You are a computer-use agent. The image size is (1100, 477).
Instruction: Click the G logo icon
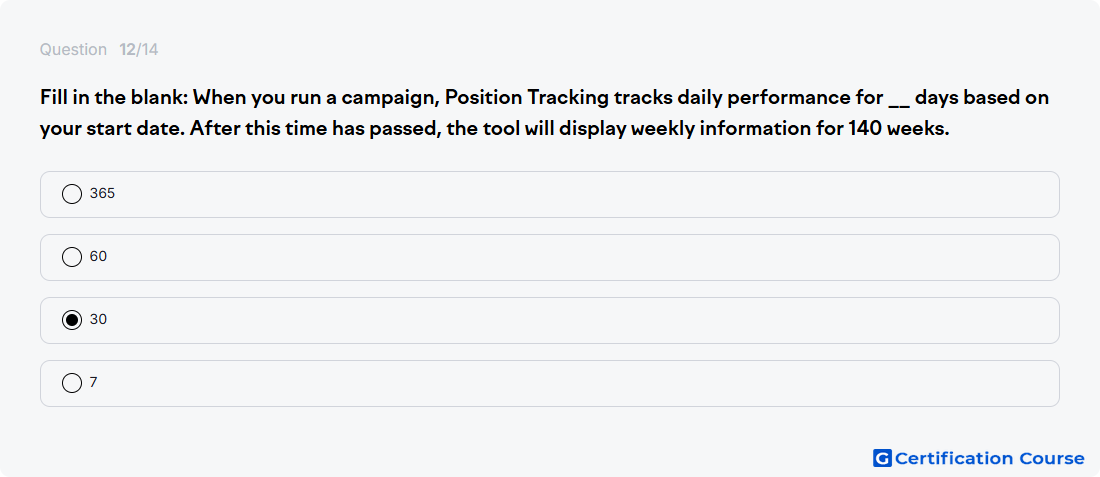pos(882,458)
